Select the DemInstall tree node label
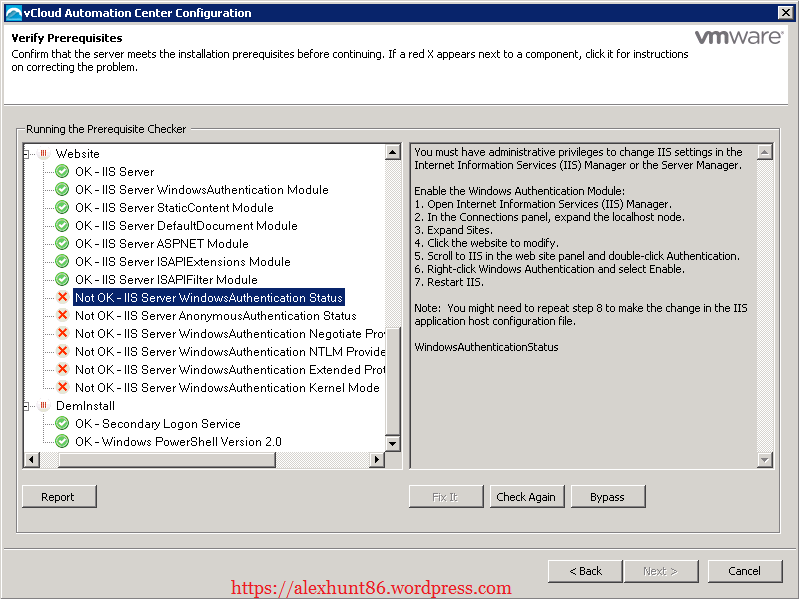799x599 pixels. click(85, 406)
